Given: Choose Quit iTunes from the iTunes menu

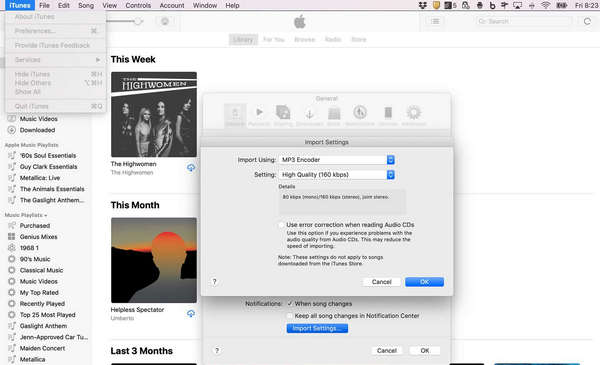Looking at the screenshot, I should [x=56, y=106].
